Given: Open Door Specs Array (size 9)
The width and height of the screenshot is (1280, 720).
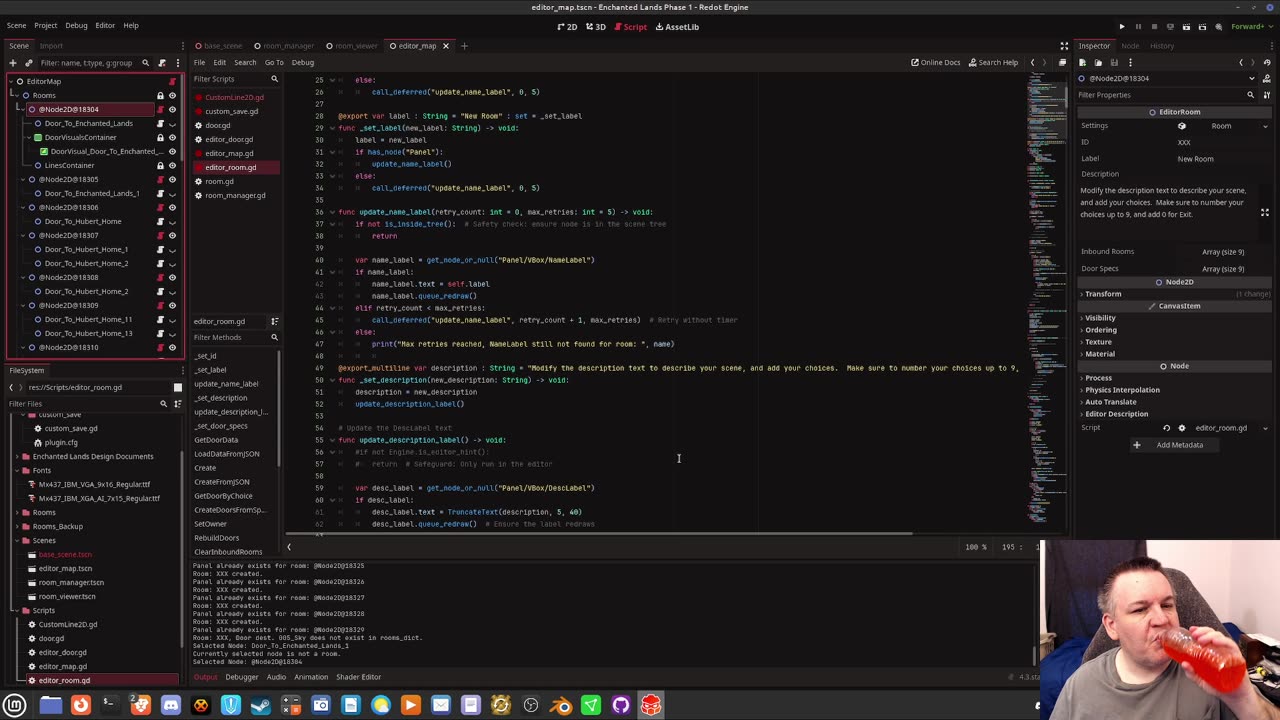Looking at the screenshot, I should pyautogui.click(x=1223, y=269).
